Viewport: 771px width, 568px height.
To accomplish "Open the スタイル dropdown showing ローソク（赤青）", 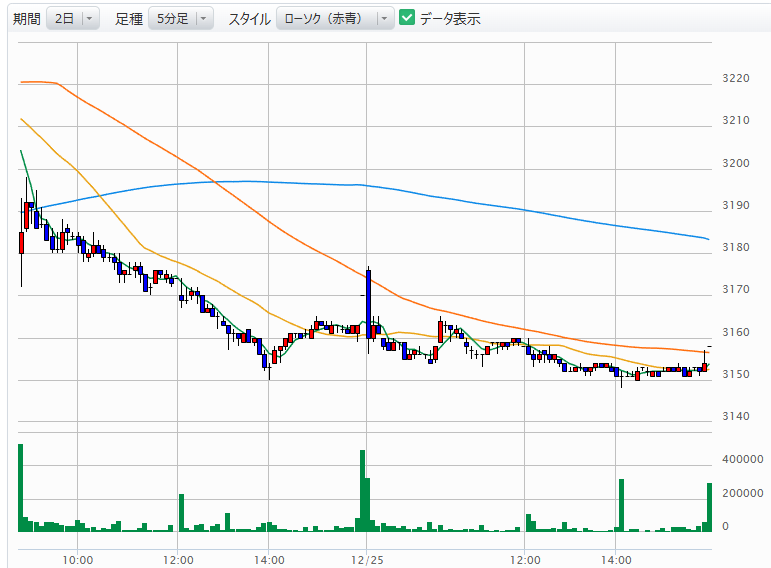I will click(335, 19).
